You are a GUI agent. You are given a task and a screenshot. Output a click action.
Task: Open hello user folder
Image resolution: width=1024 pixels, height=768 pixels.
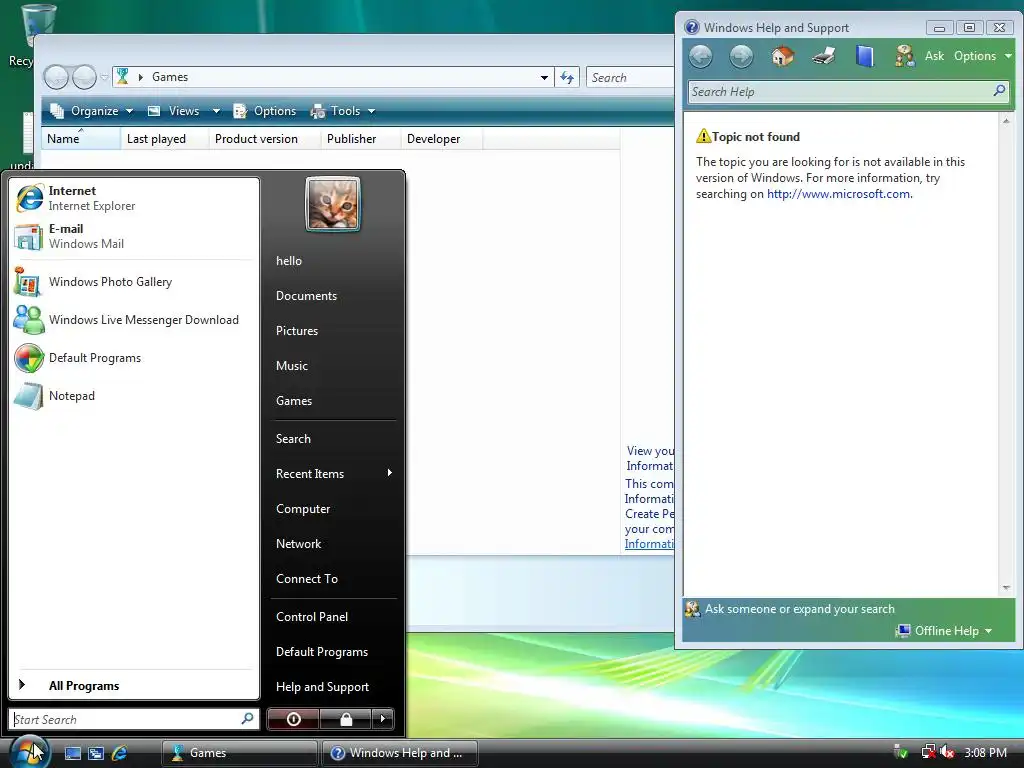[333, 261]
